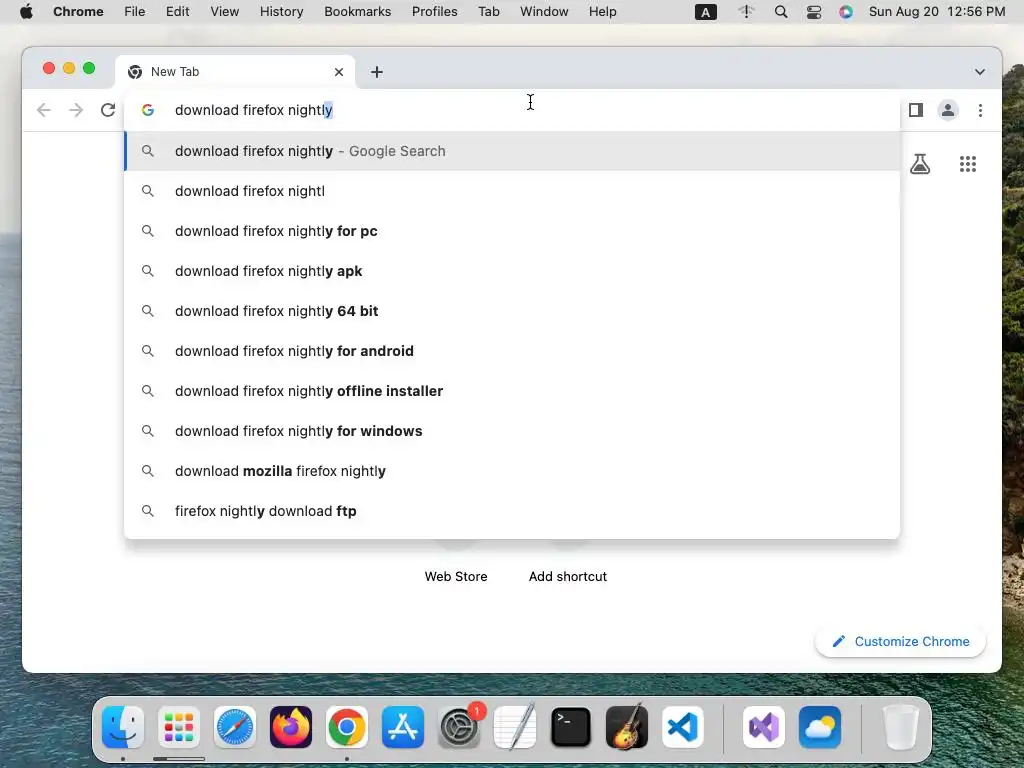
Task: Open the Web Store shortcut
Action: coord(456,576)
